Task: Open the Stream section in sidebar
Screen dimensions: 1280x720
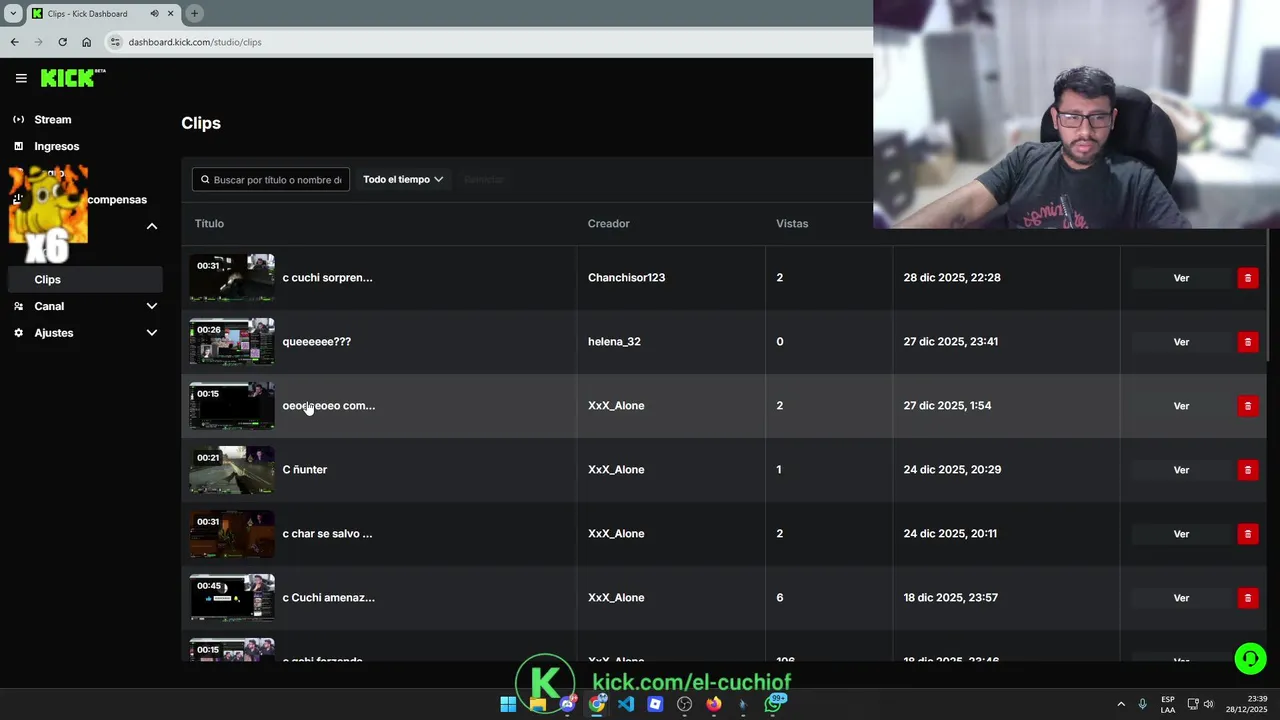Action: coord(53,120)
